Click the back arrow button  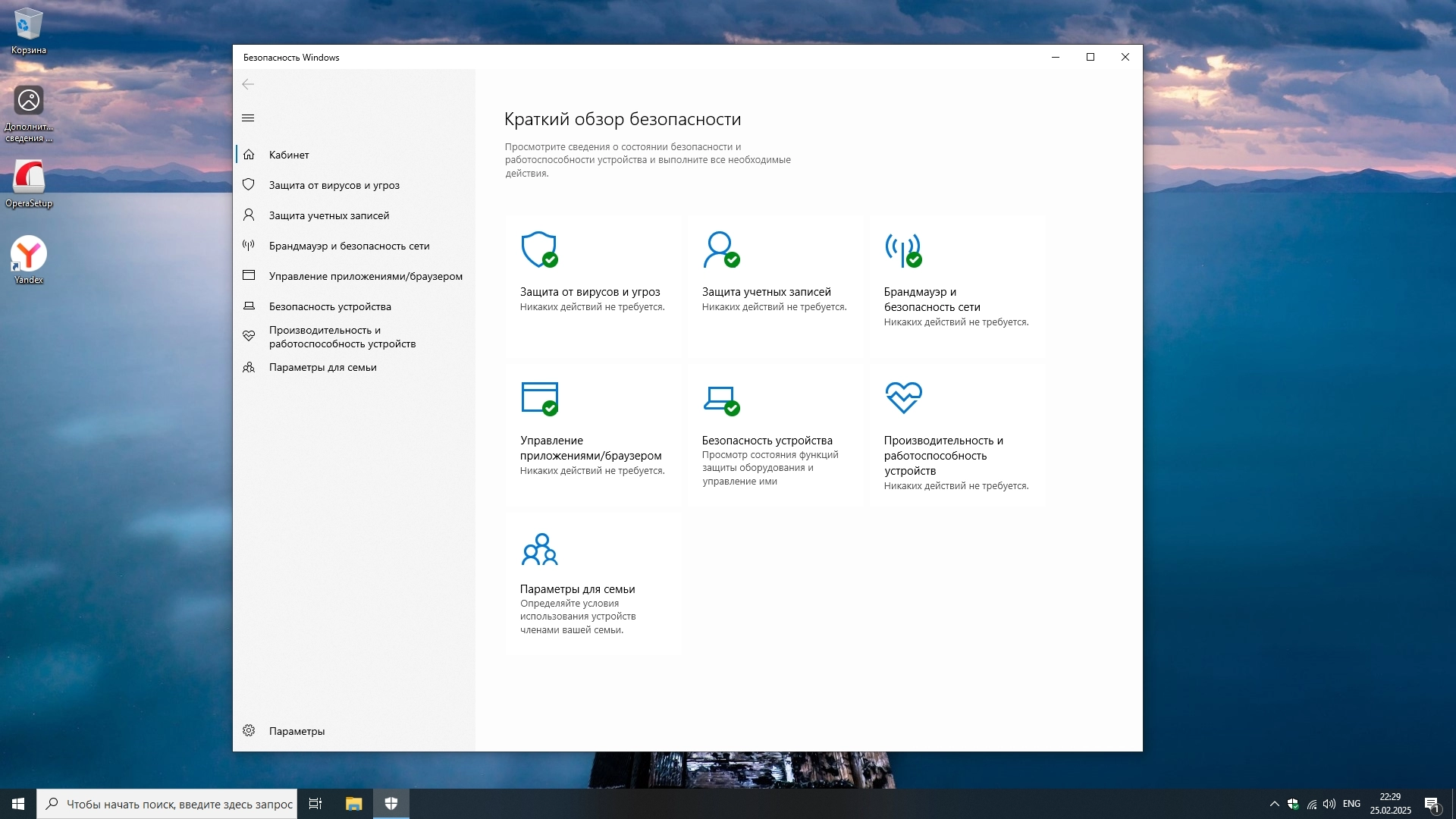click(248, 84)
